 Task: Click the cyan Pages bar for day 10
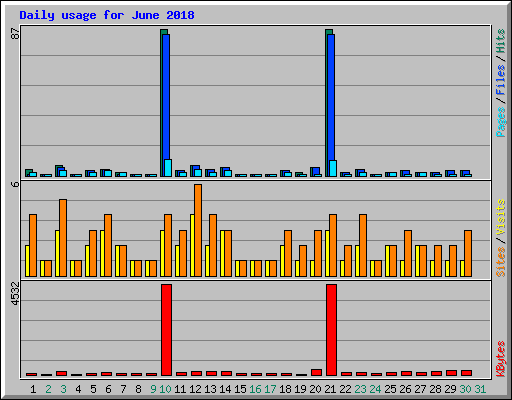168,168
